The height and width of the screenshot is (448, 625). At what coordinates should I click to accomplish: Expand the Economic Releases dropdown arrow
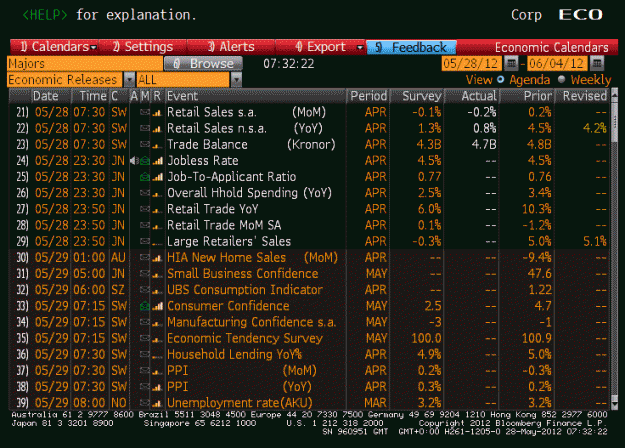129,80
